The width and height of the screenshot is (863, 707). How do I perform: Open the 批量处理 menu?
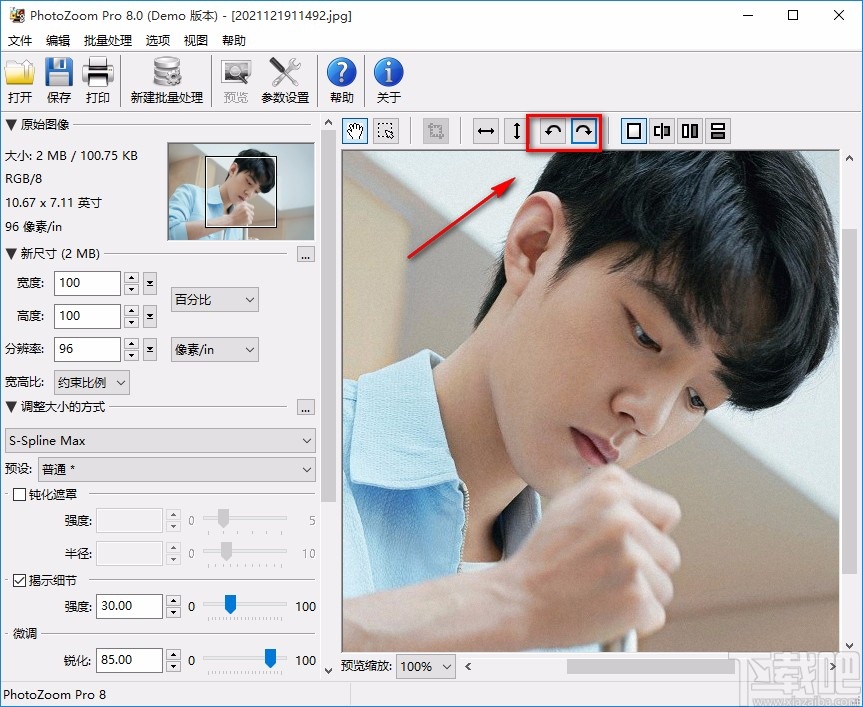coord(107,41)
